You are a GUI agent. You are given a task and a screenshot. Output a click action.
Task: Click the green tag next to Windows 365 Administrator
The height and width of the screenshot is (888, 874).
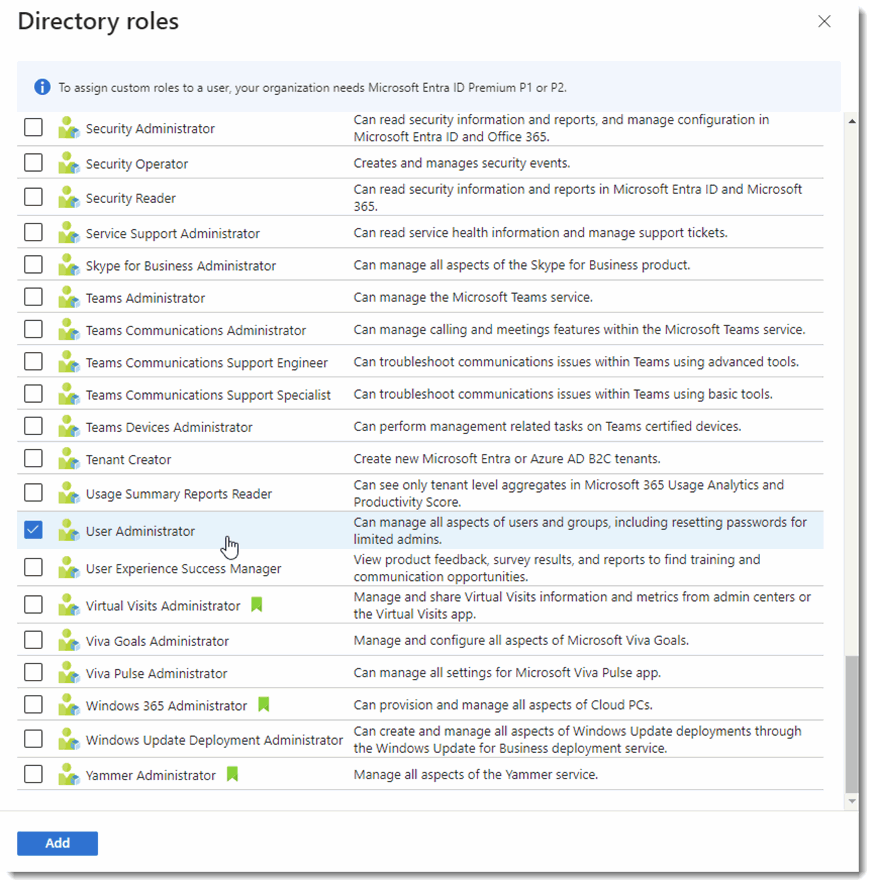click(263, 705)
